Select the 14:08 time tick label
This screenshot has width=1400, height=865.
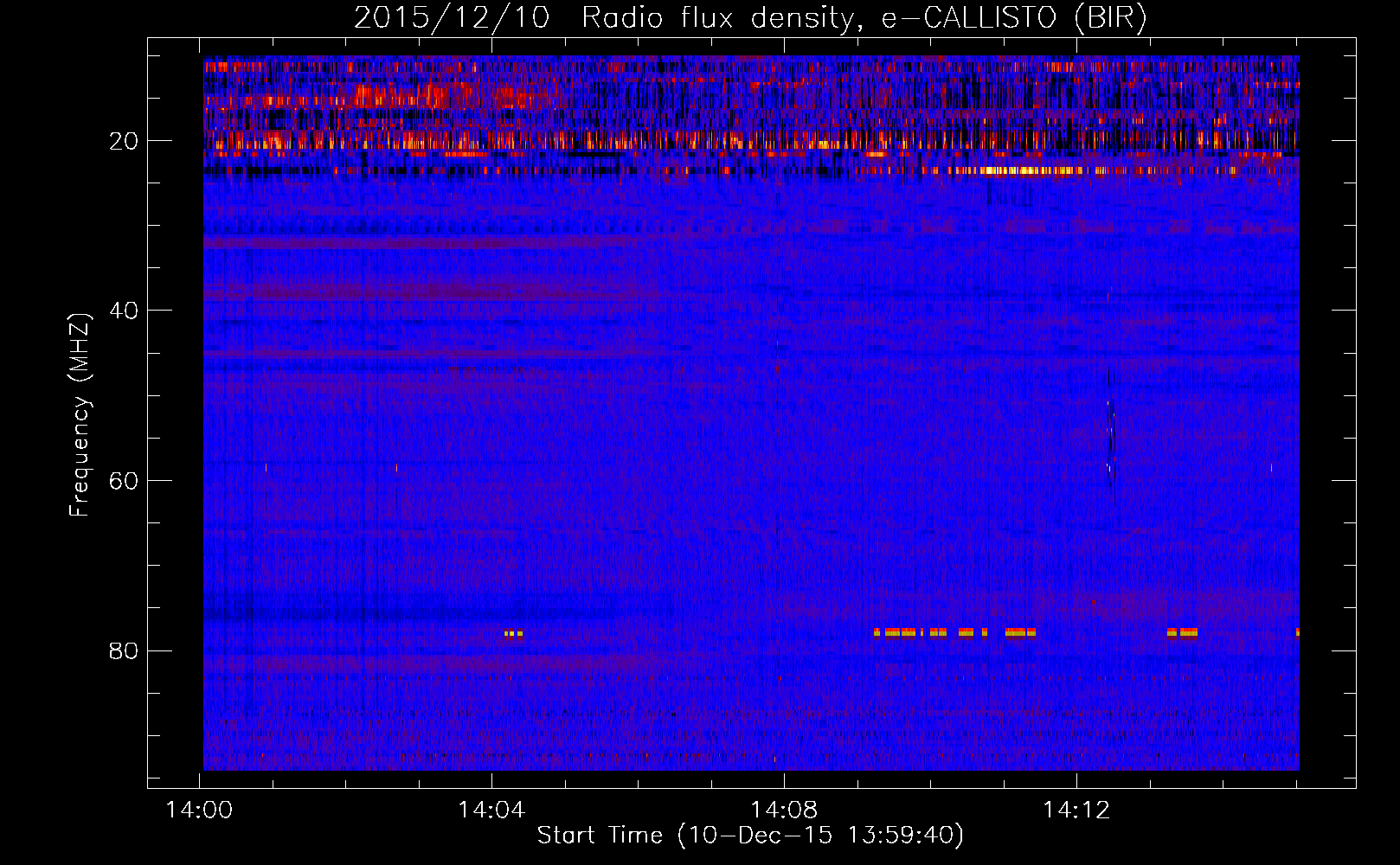(x=784, y=811)
